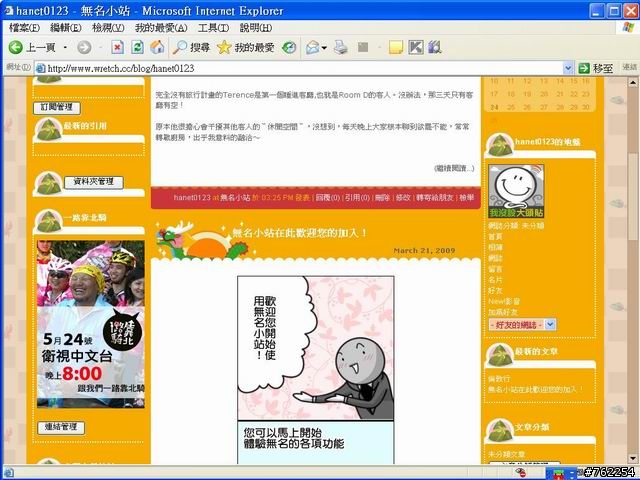Open the 搜尋 search pane
Image resolution: width=640 pixels, height=480 pixels.
[191, 48]
